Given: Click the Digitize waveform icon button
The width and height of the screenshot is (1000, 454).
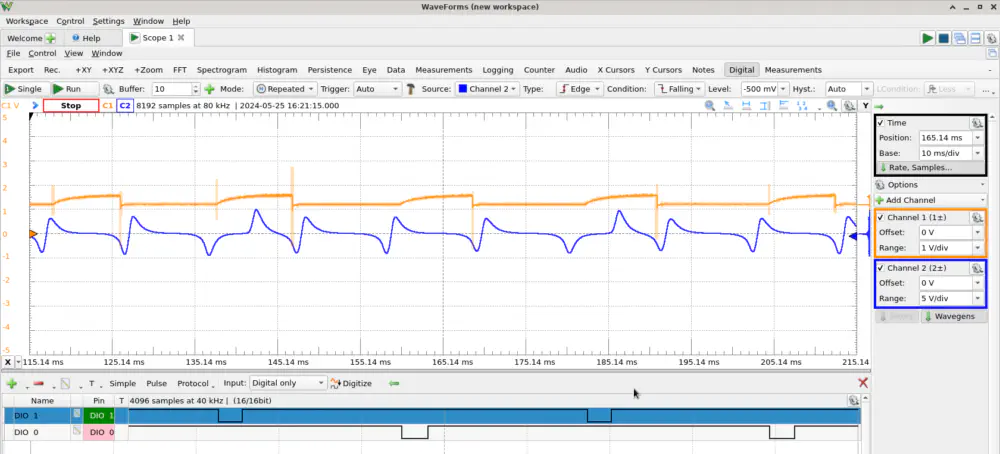Looking at the screenshot, I should tap(350, 383).
